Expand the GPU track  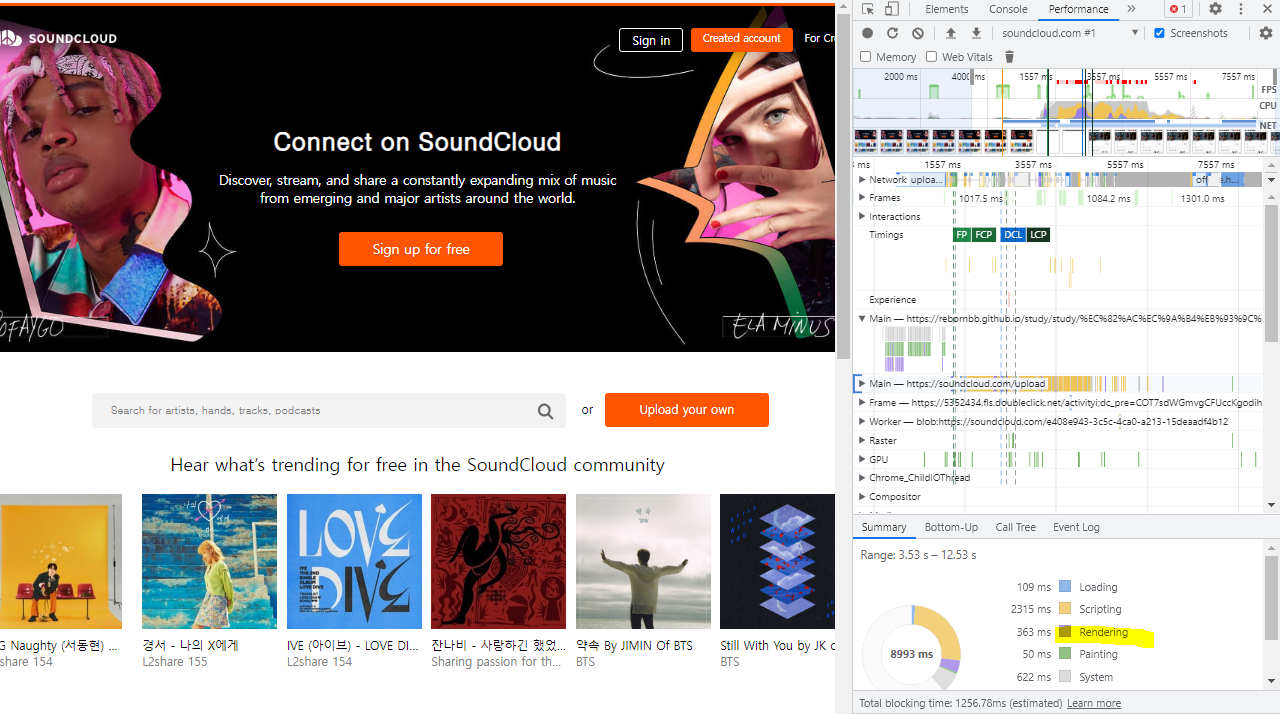pos(862,460)
